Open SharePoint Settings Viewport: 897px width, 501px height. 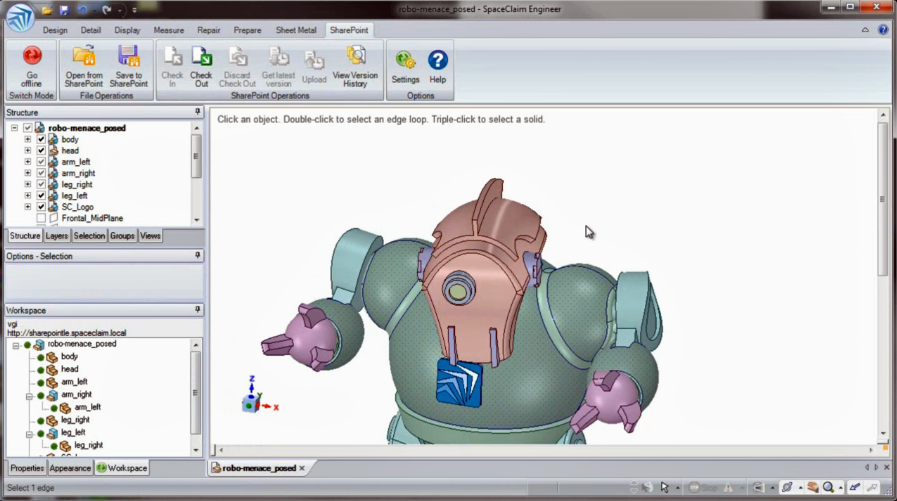pyautogui.click(x=405, y=61)
